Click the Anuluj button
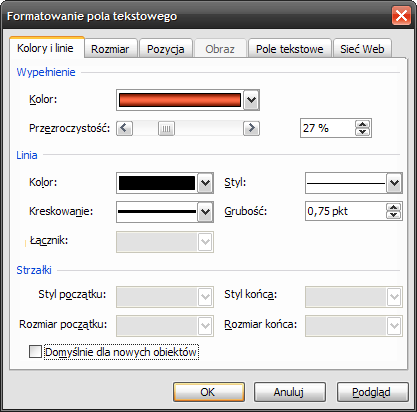The height and width of the screenshot is (412, 417). [289, 392]
